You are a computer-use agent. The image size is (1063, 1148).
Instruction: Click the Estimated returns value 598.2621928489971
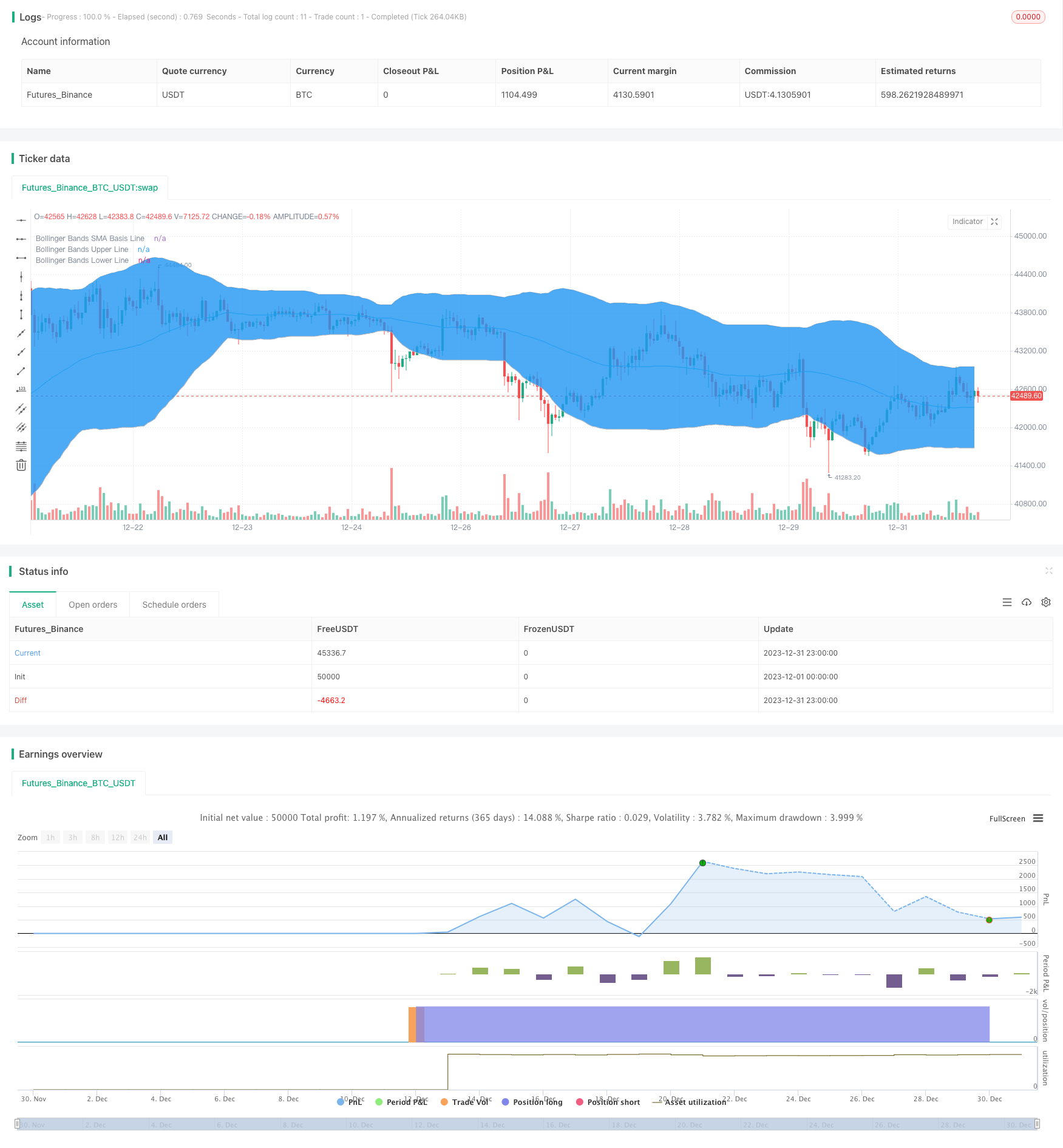(x=922, y=95)
